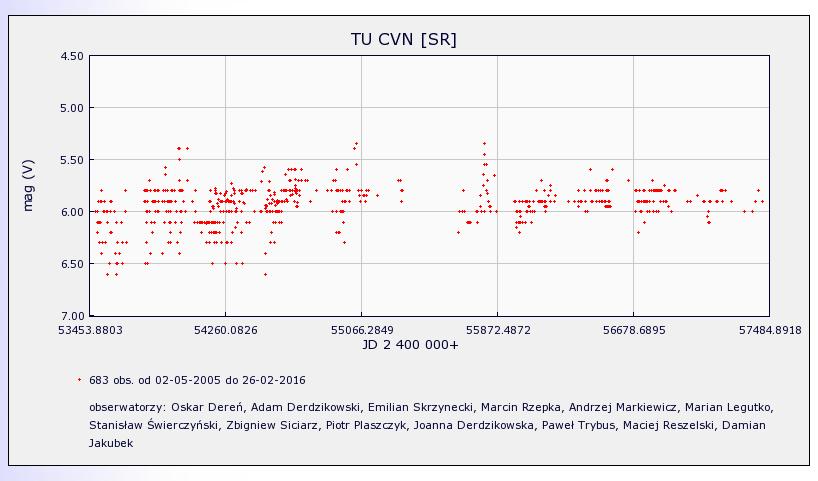Image resolution: width=818 pixels, height=481 pixels.
Task: Click x-axis value 56678.6895
Action: point(634,330)
